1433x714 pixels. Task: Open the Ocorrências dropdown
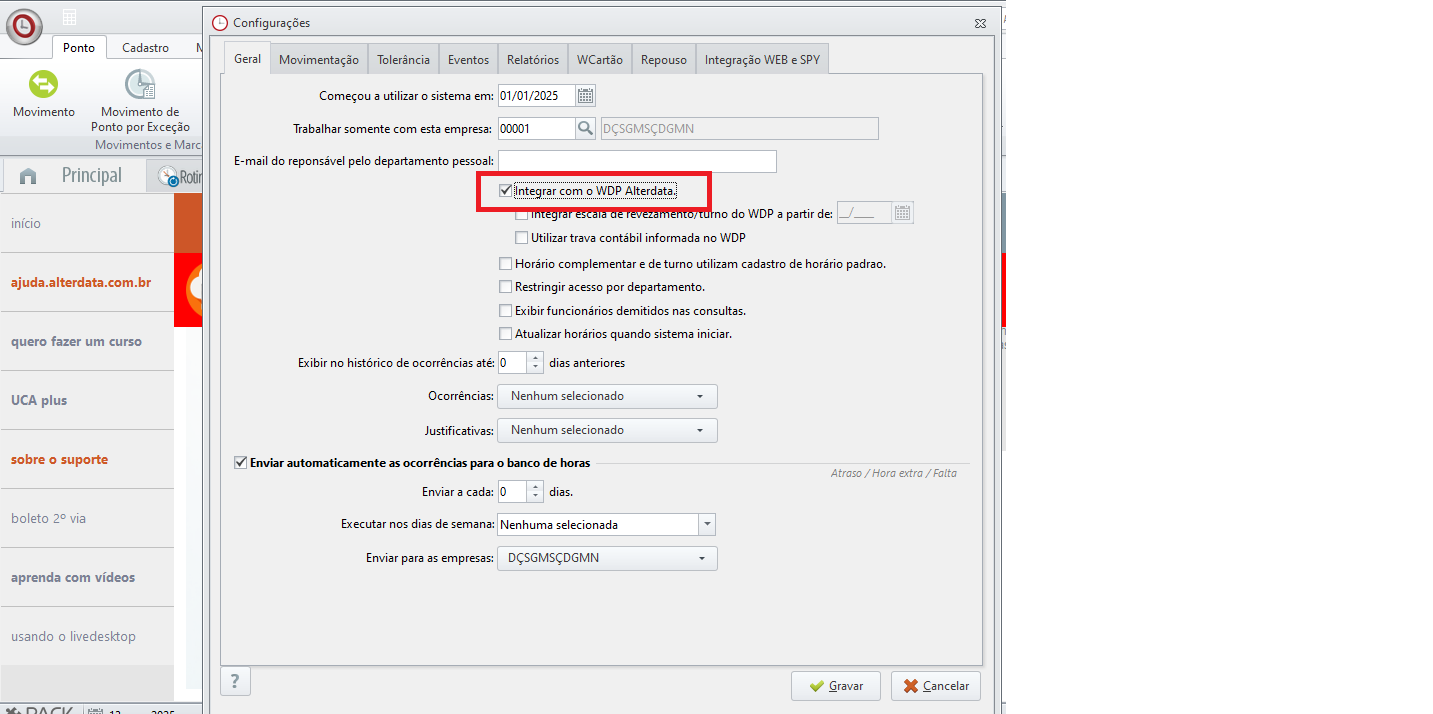point(607,396)
